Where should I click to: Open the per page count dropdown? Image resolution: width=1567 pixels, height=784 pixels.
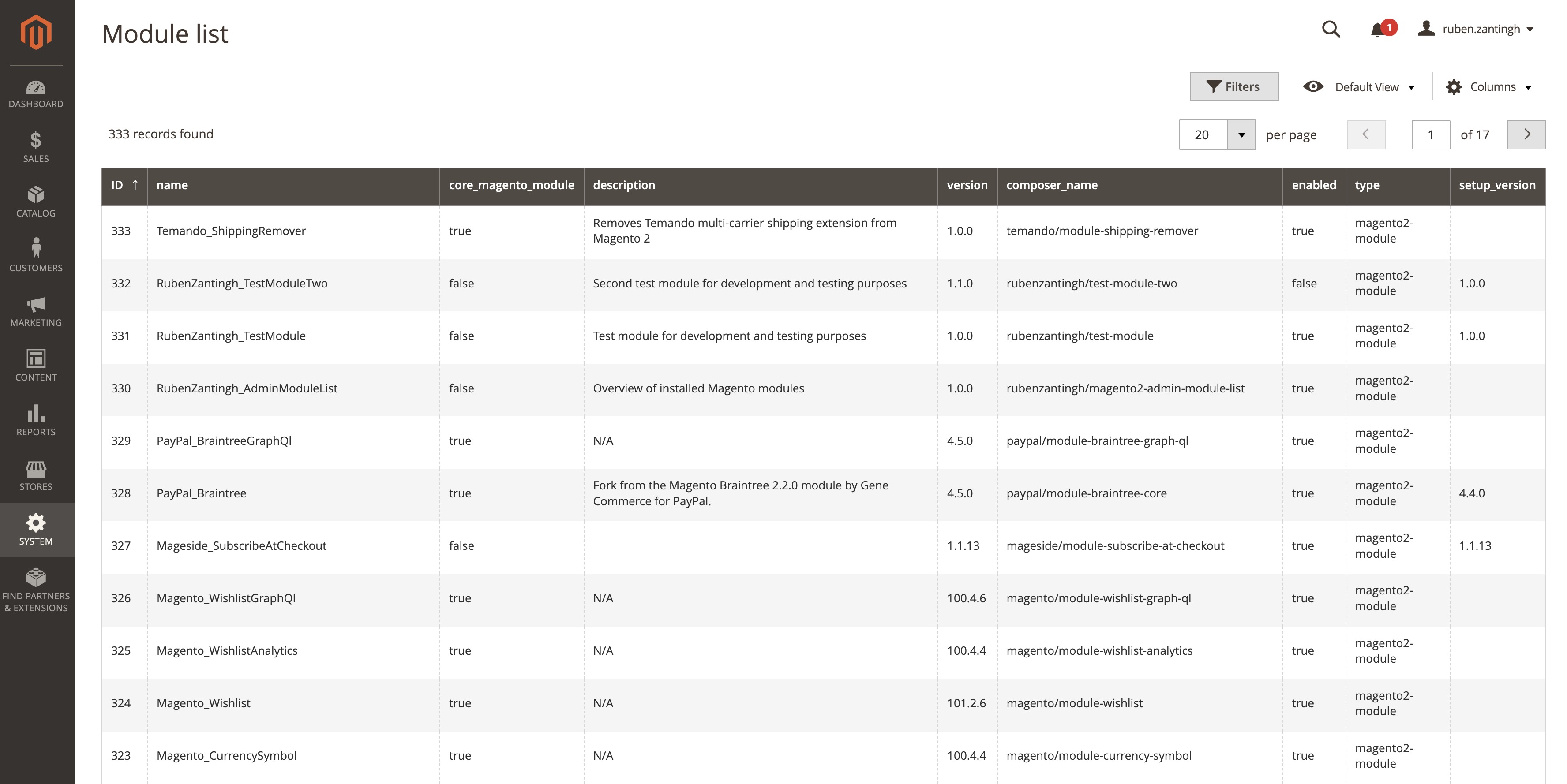tap(1243, 134)
